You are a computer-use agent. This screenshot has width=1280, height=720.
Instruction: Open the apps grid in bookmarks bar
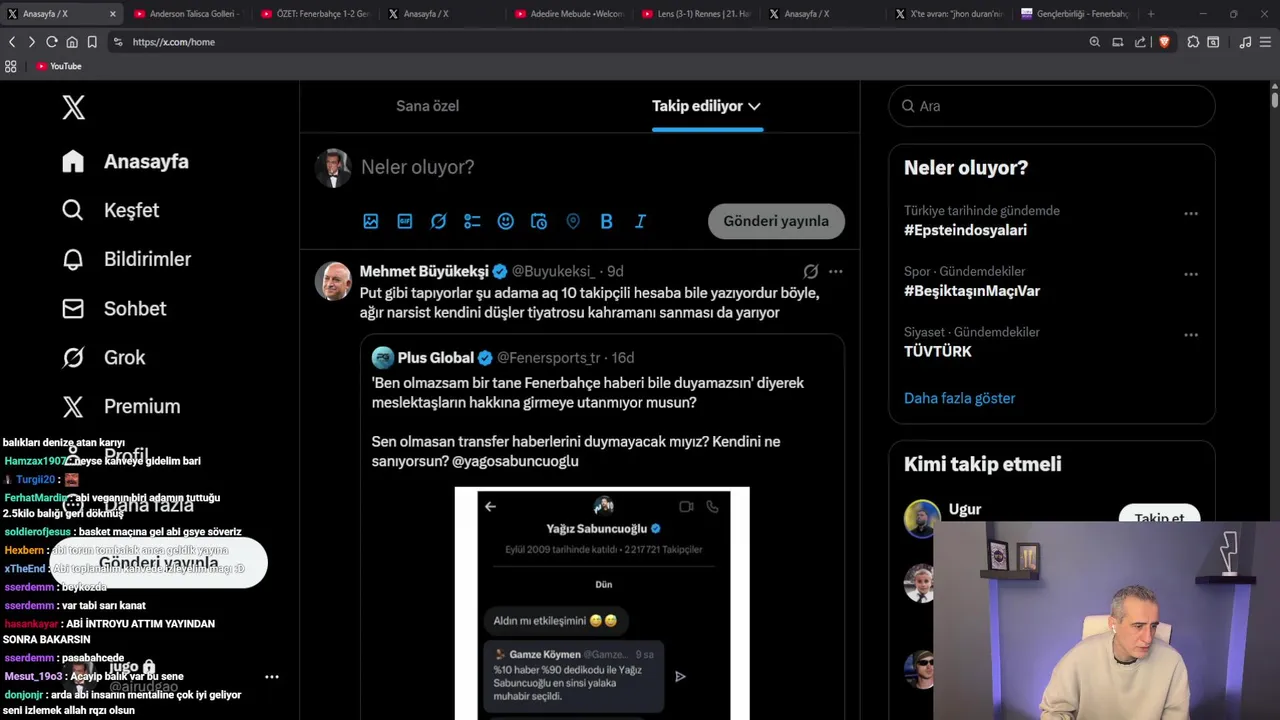(11, 66)
